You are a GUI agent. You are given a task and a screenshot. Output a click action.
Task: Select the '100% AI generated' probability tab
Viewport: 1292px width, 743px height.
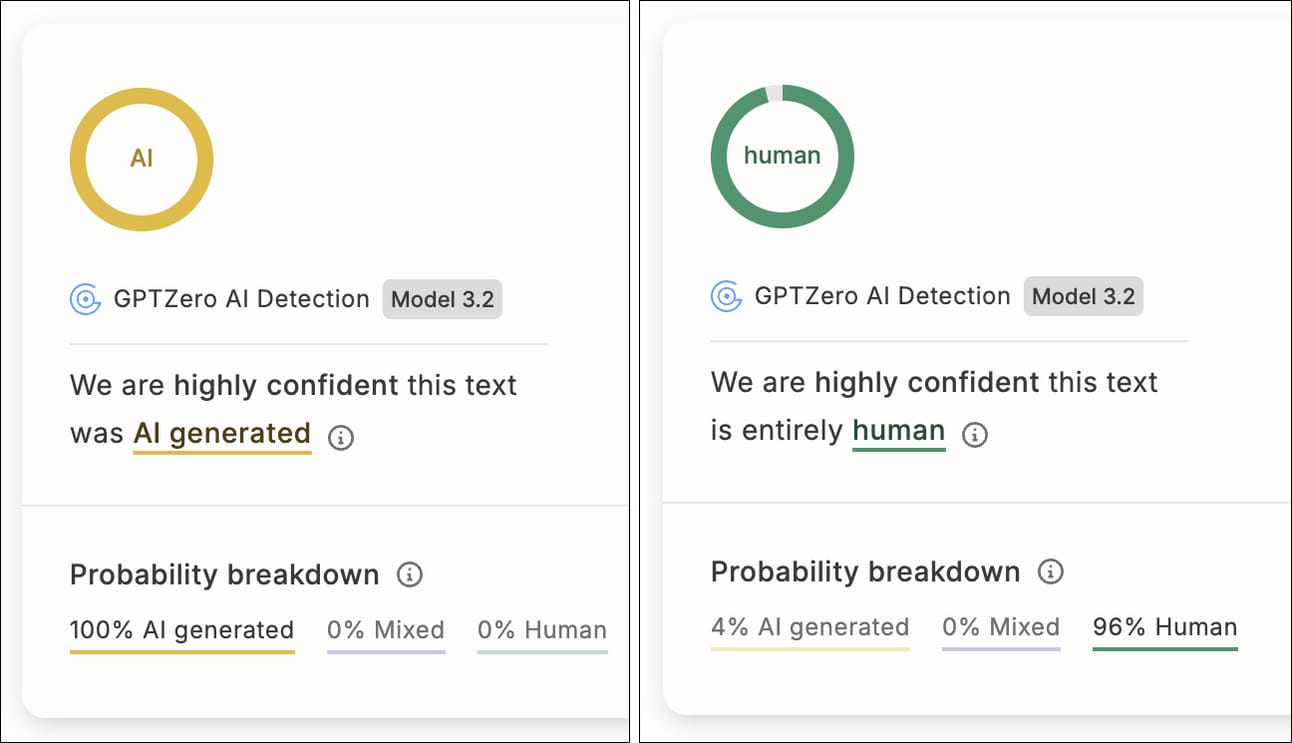182,634
